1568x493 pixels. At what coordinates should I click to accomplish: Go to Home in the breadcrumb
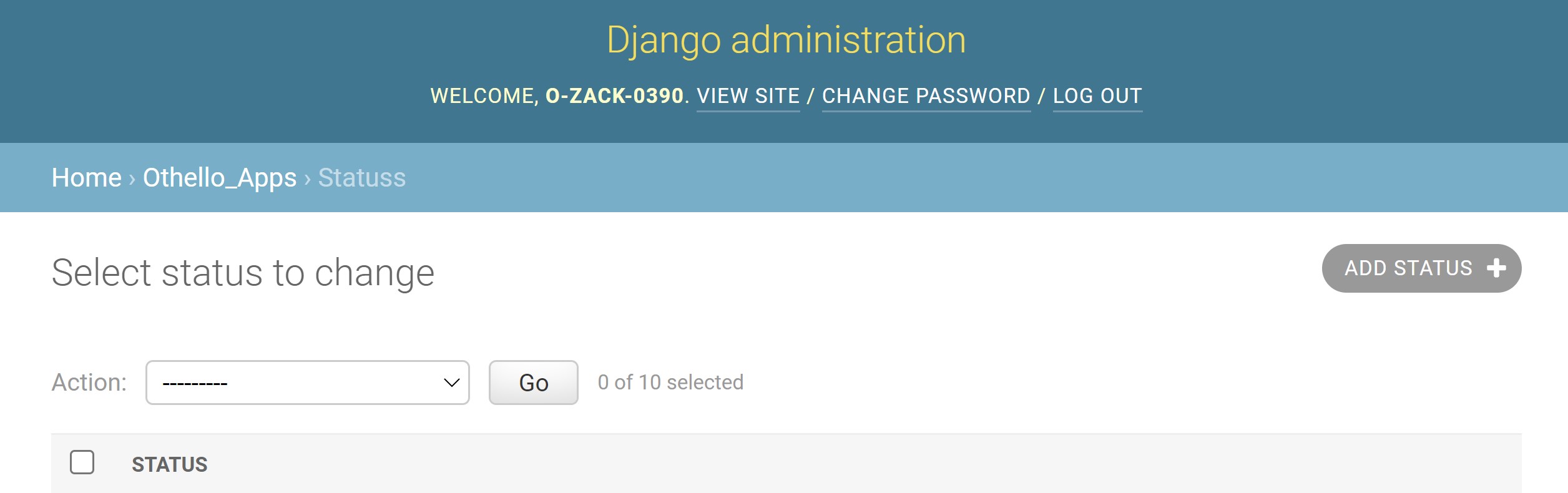click(86, 178)
